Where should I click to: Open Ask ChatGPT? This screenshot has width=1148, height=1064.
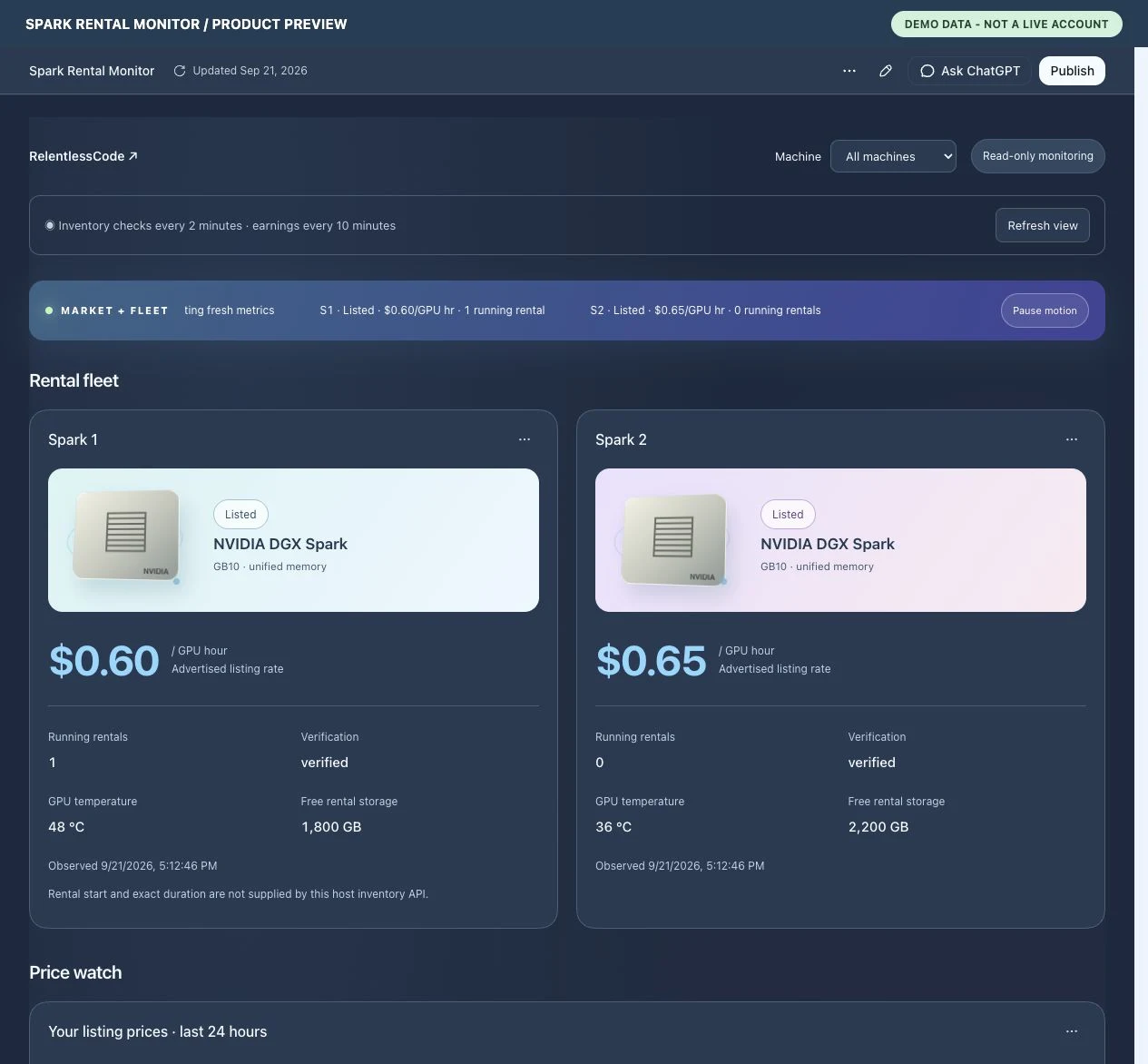pyautogui.click(x=970, y=71)
